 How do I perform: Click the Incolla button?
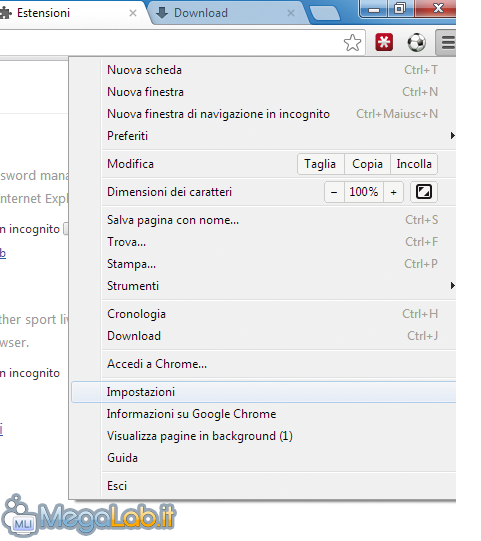414,164
